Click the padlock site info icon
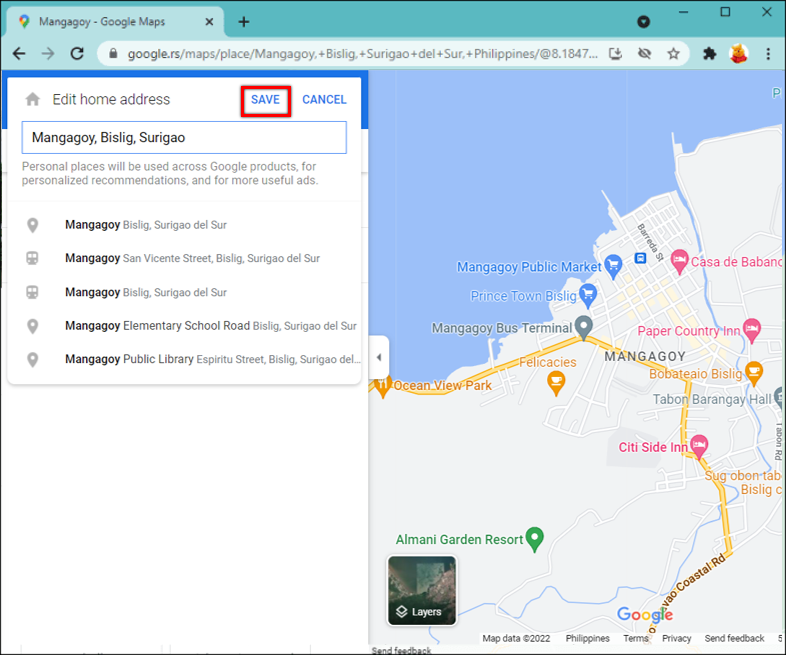This screenshot has height=655, width=786. [113, 53]
